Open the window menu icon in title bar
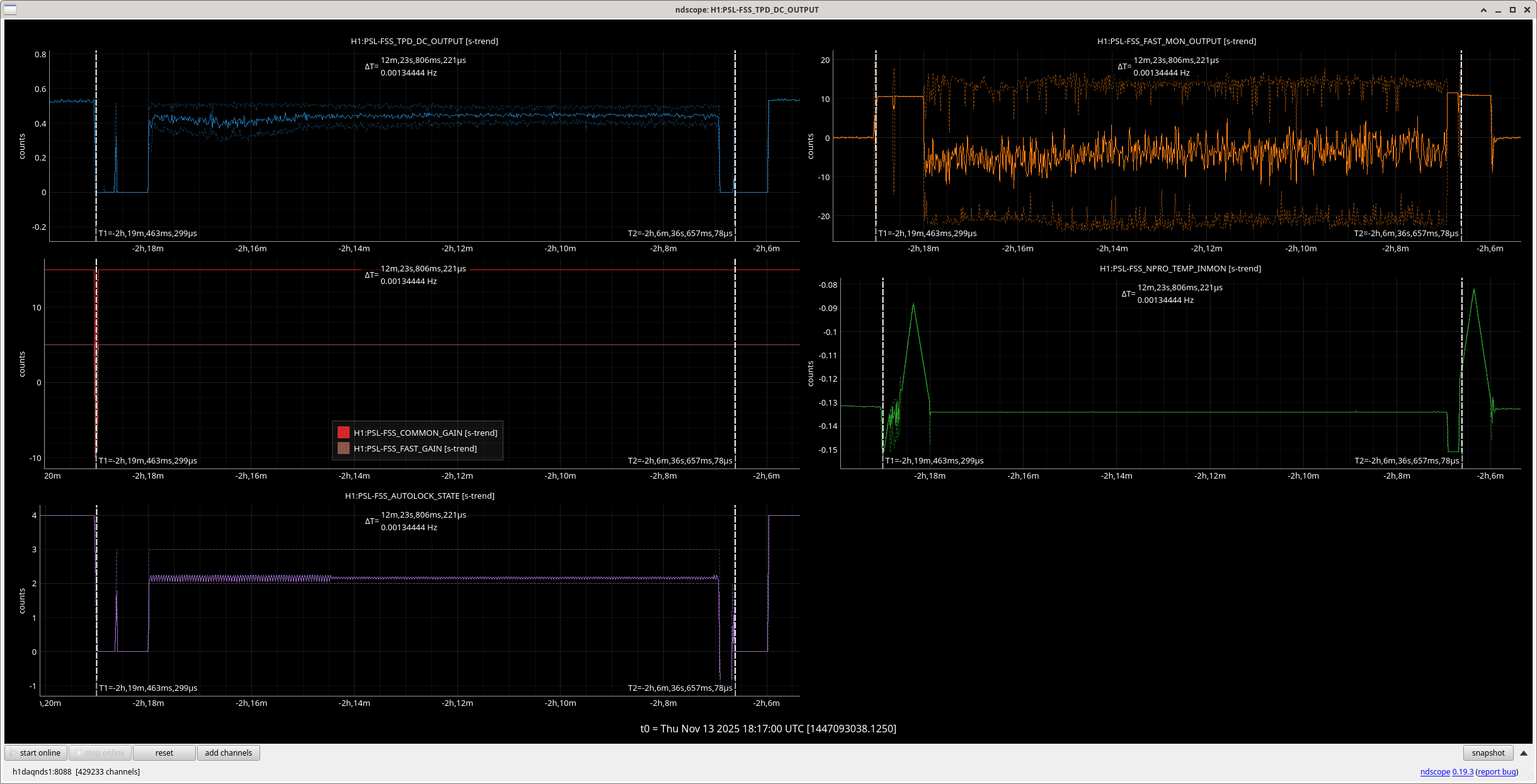Screen dimensions: 1537x784 10,9
